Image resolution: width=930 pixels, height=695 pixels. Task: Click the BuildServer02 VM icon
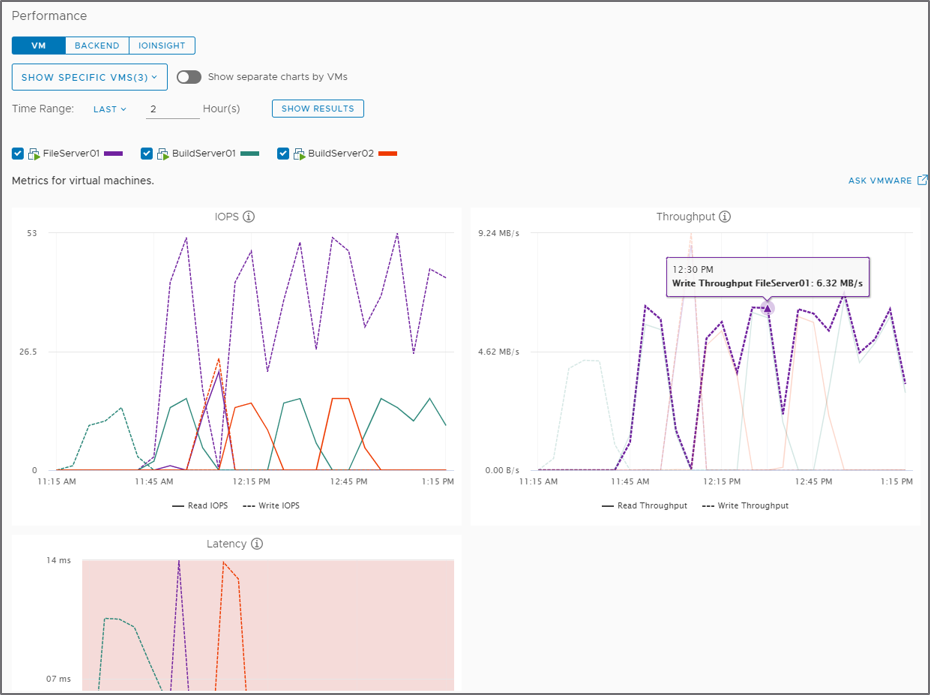pyautogui.click(x=298, y=154)
